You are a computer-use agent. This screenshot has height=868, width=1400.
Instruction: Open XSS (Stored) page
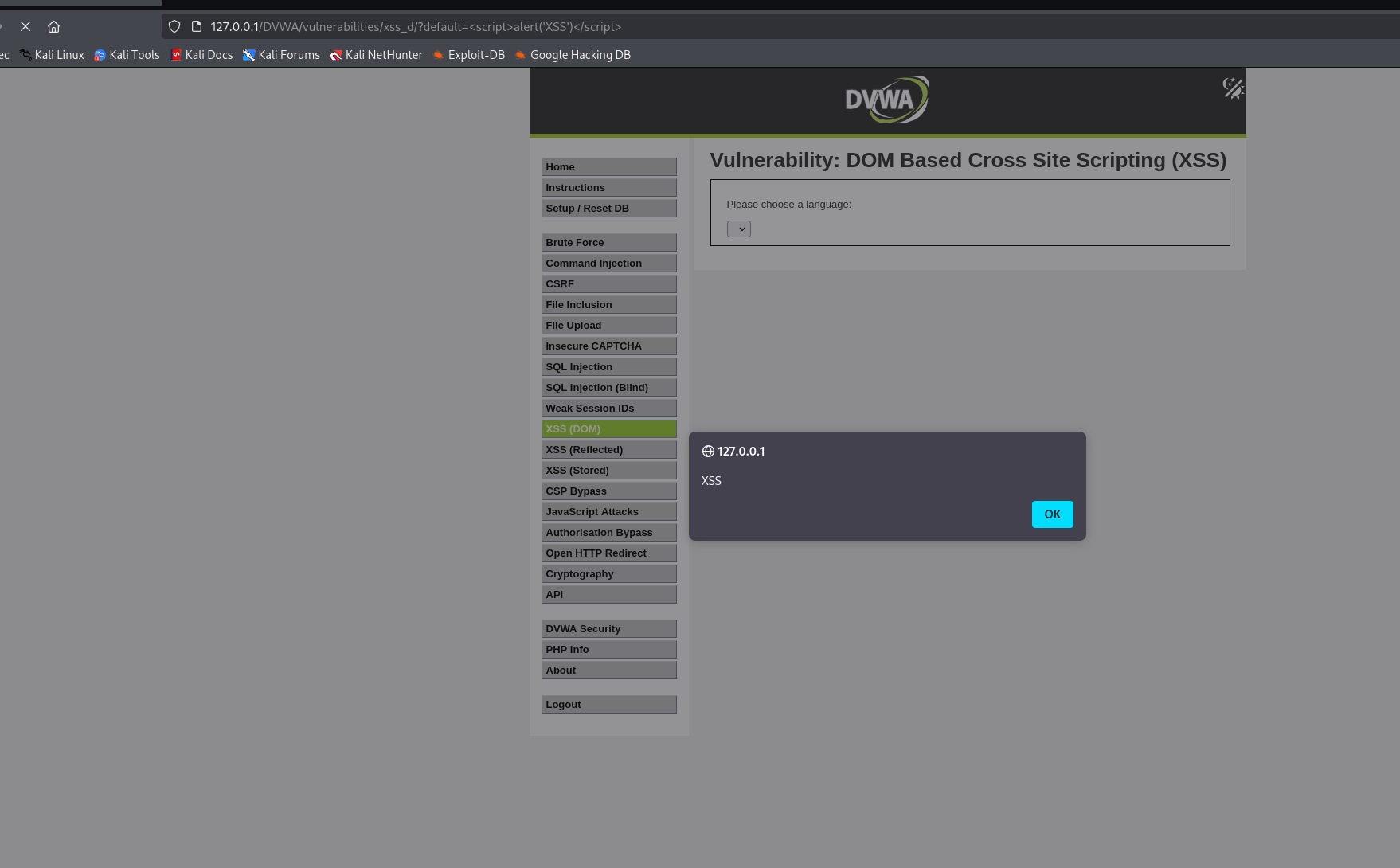point(609,470)
